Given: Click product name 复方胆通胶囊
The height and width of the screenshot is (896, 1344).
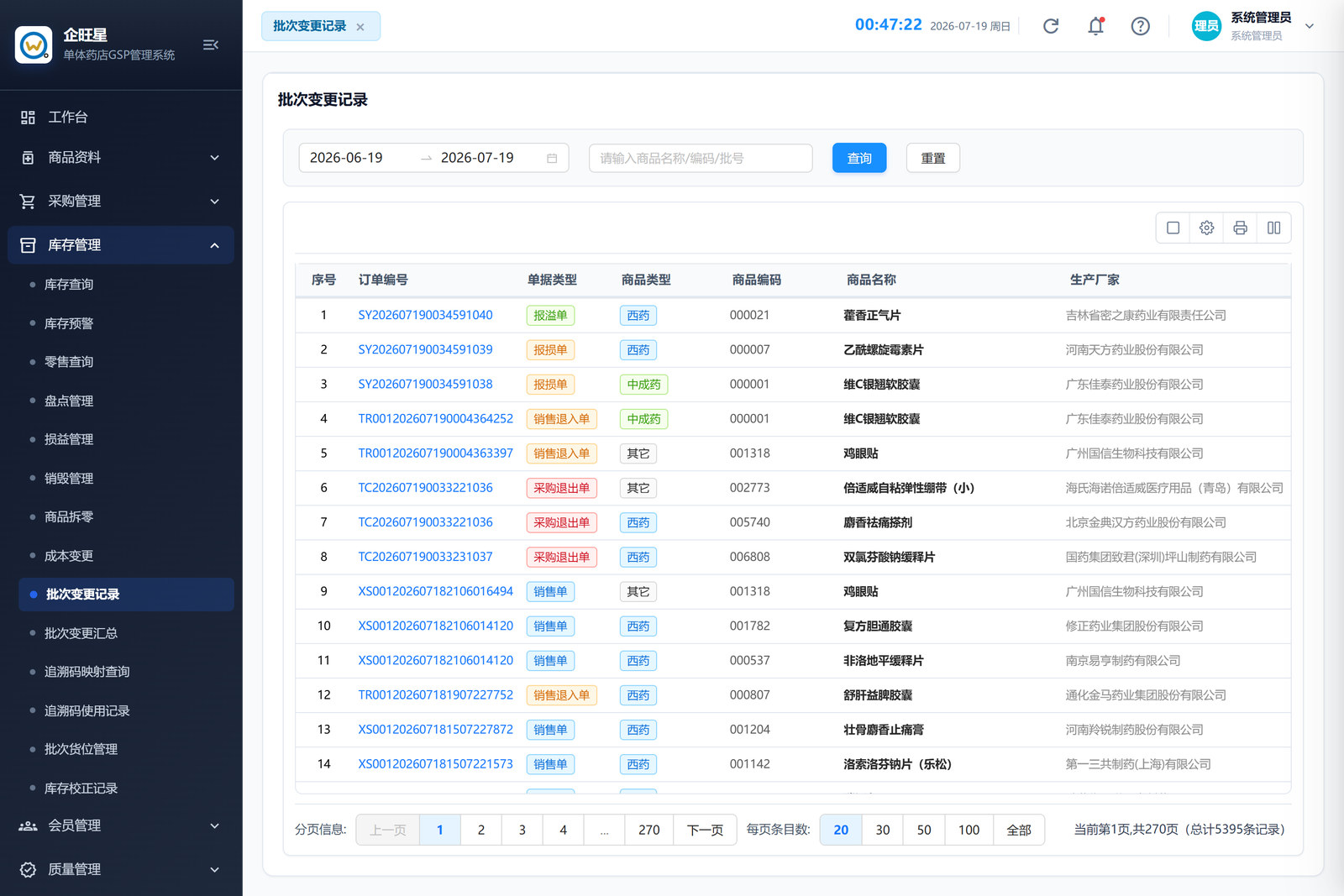Looking at the screenshot, I should [x=878, y=626].
